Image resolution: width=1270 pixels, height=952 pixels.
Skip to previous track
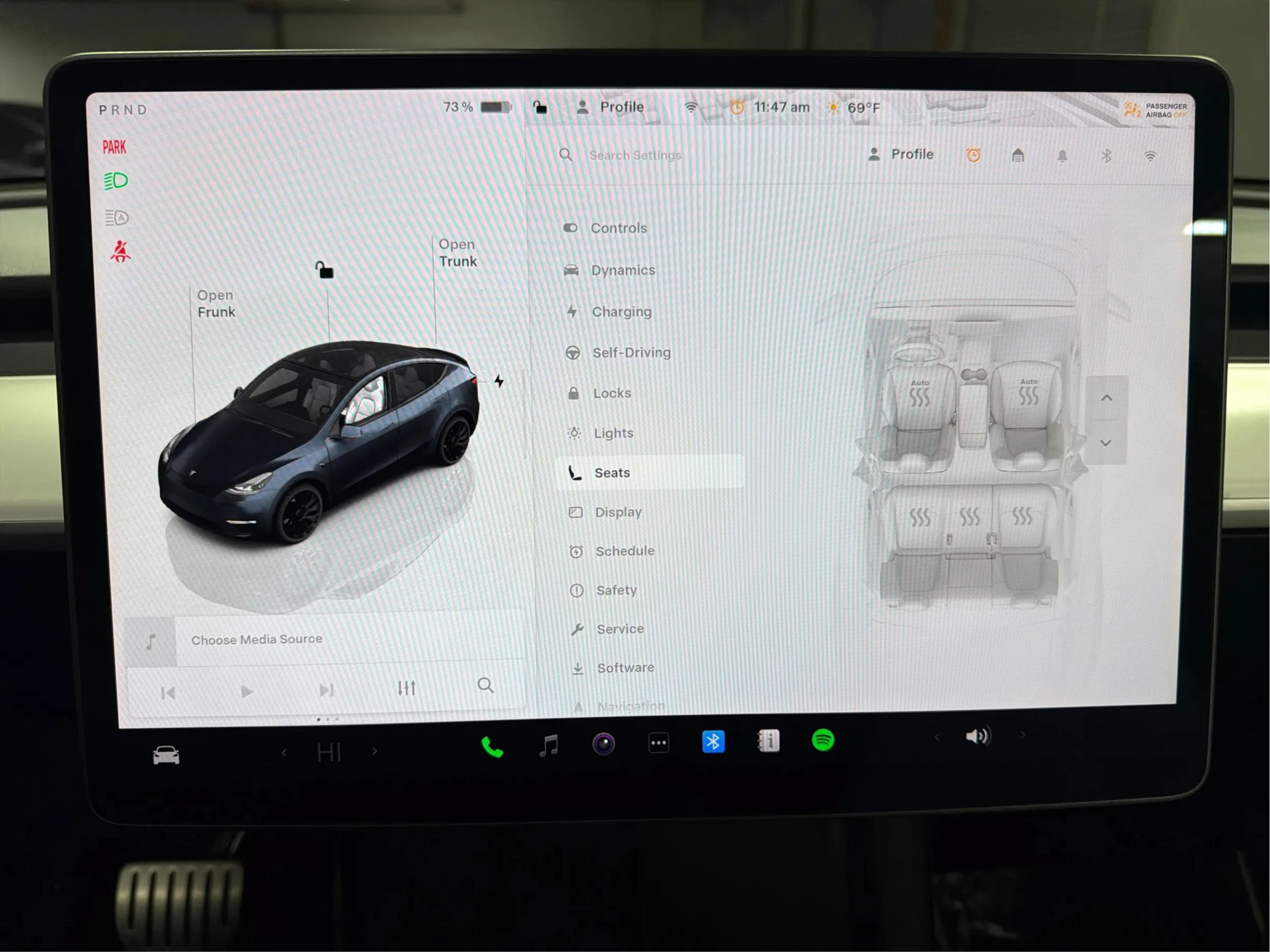tap(168, 693)
